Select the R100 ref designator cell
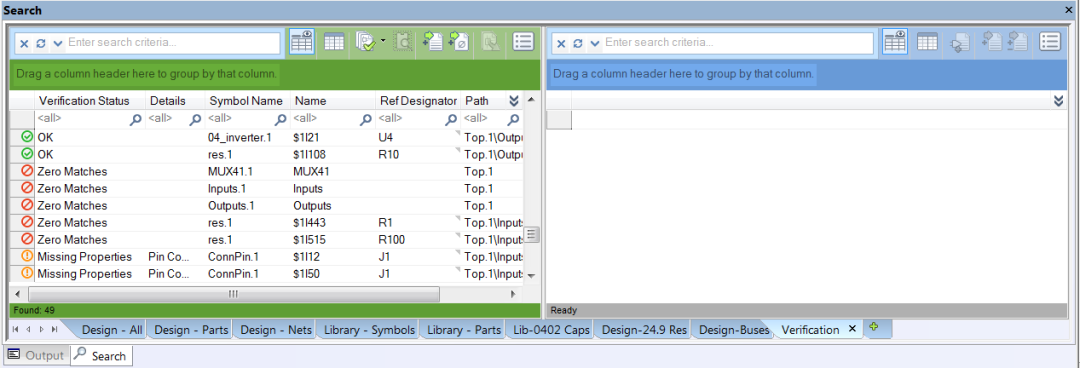The width and height of the screenshot is (1080, 368). point(419,240)
